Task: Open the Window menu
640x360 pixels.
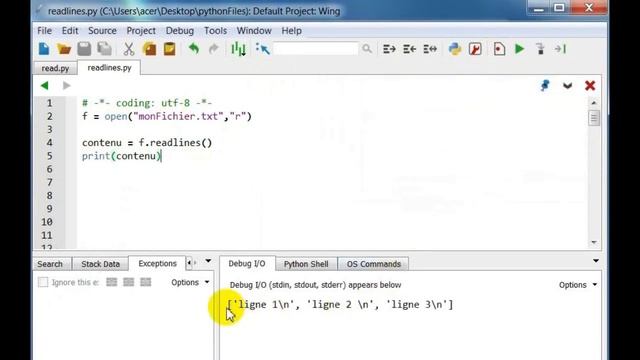Action: click(x=254, y=31)
